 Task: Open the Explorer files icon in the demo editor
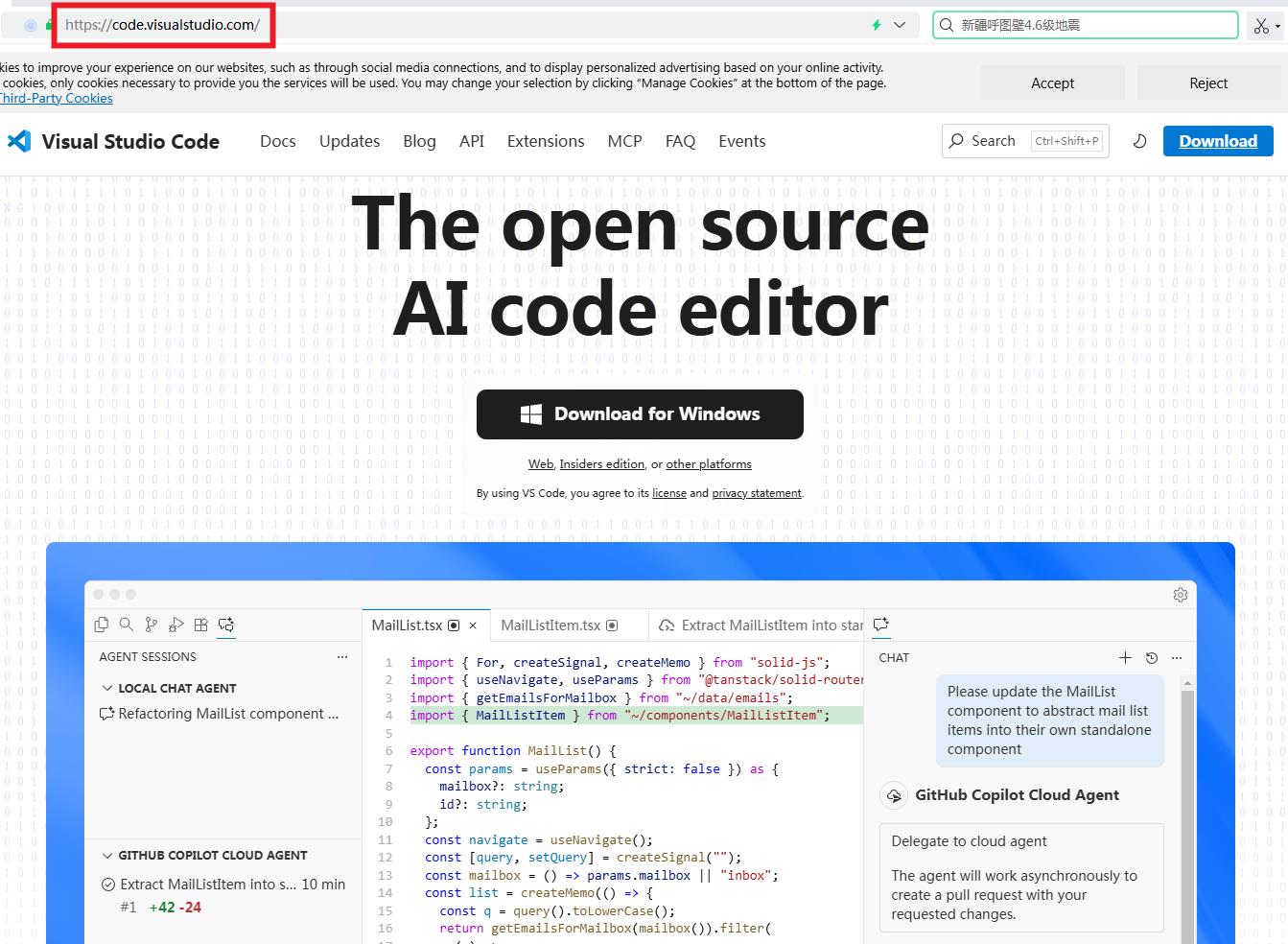pos(102,625)
